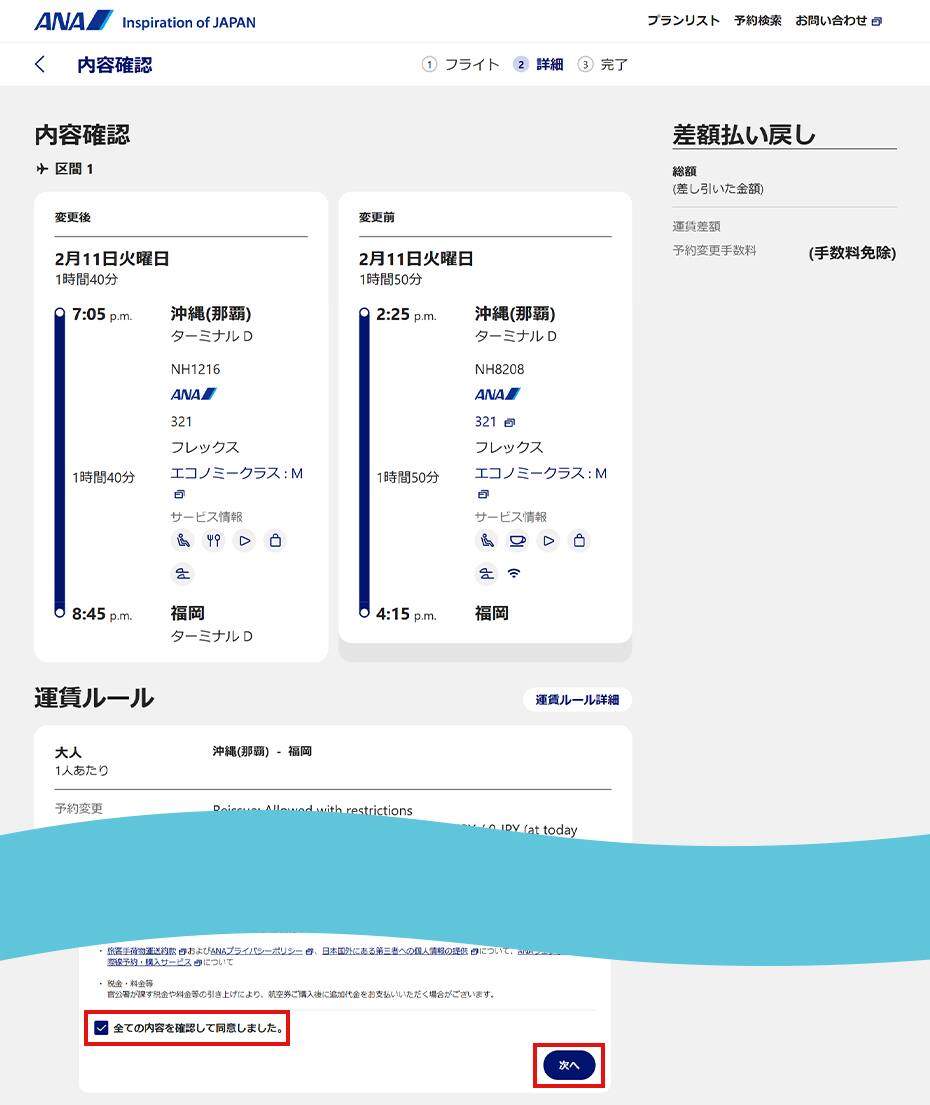930x1105 pixels.
Task: Open プランリスト from the top navigation
Action: [x=682, y=19]
